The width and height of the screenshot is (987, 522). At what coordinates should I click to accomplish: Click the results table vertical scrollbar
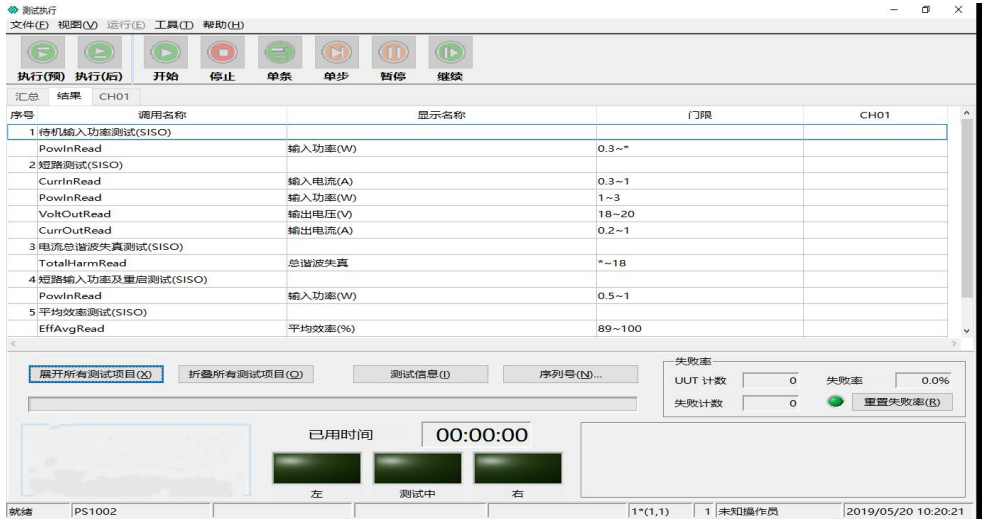pos(966,220)
